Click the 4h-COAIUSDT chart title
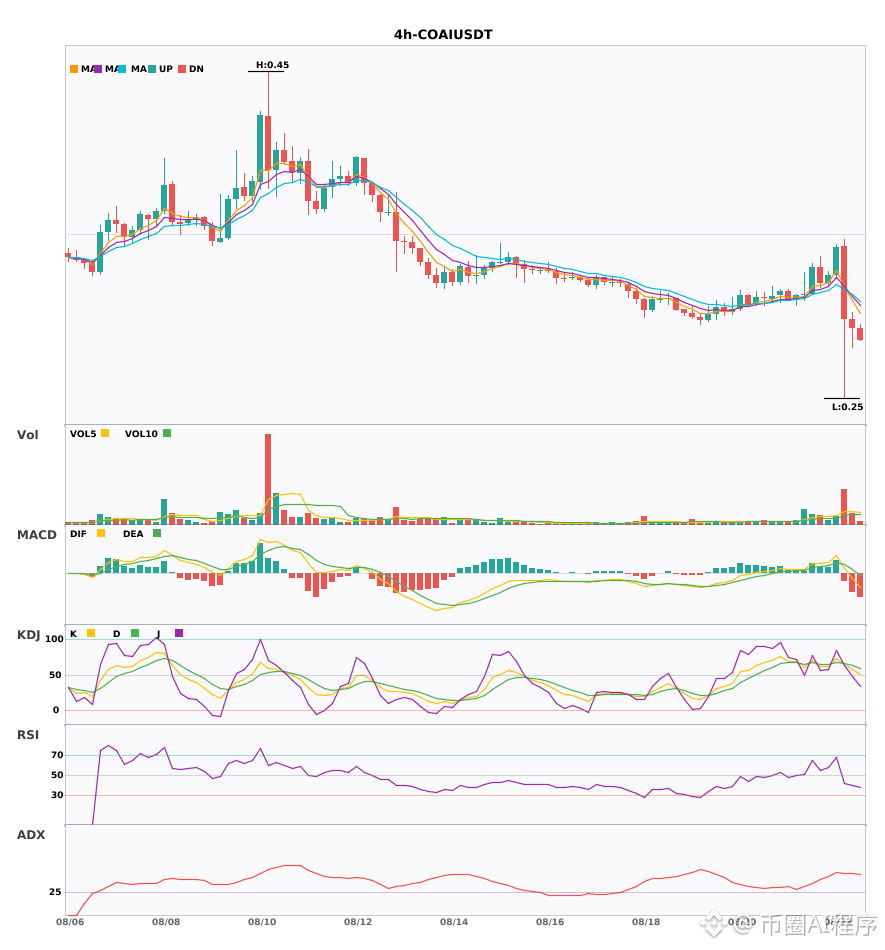Image resolution: width=885 pixels, height=950 pixels. 443,35
